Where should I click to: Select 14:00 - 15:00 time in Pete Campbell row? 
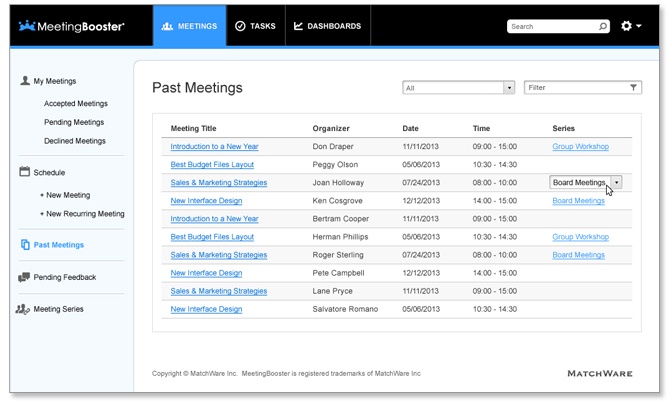495,273
